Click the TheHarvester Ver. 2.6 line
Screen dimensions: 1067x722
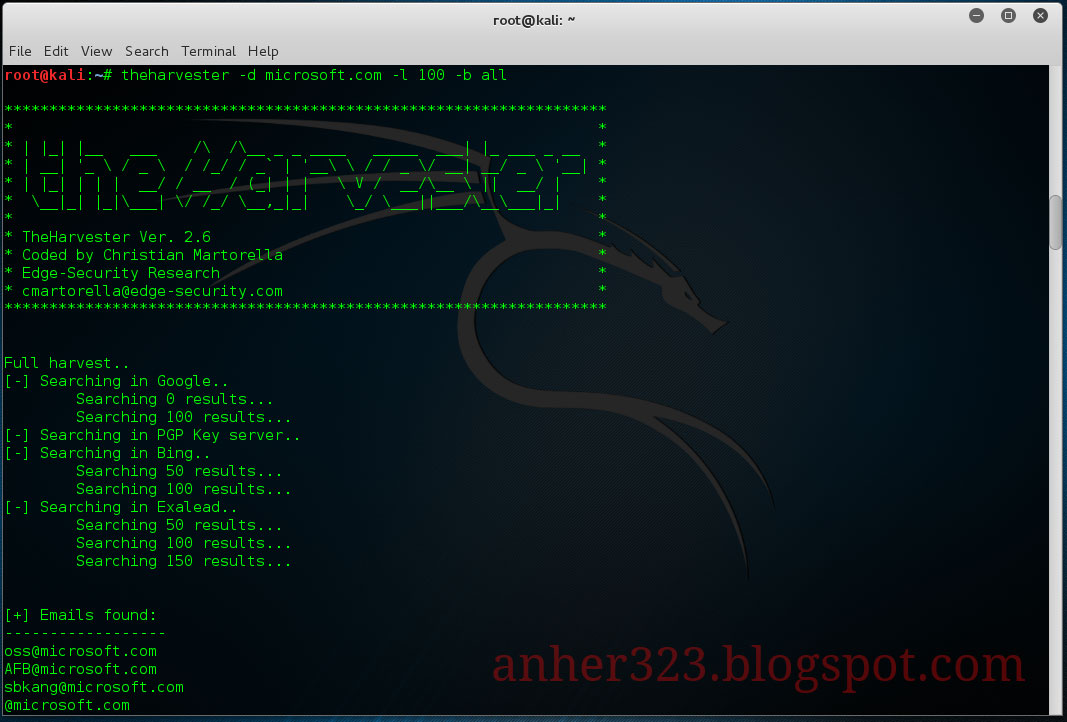(116, 237)
